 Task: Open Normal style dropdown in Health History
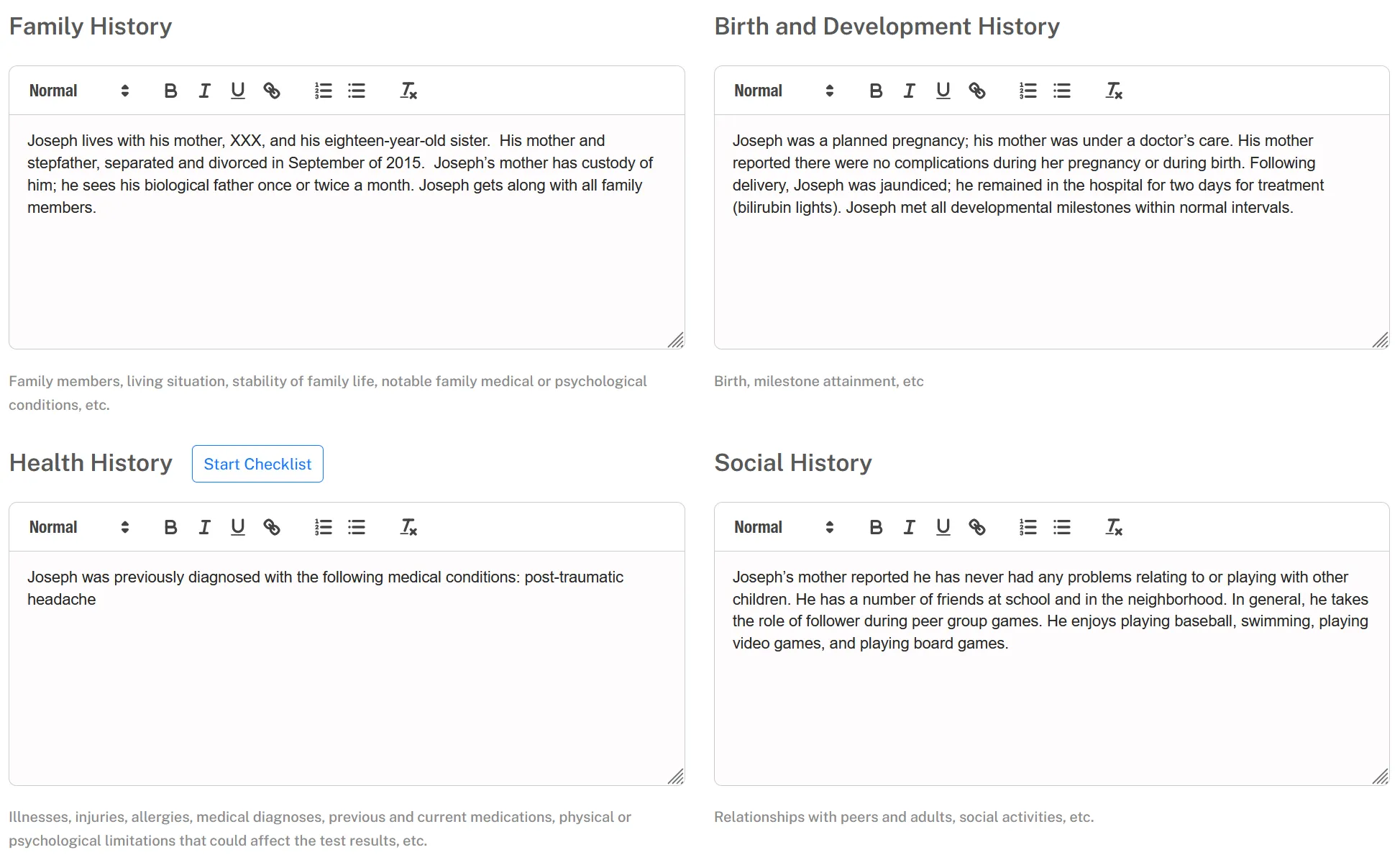tap(79, 527)
